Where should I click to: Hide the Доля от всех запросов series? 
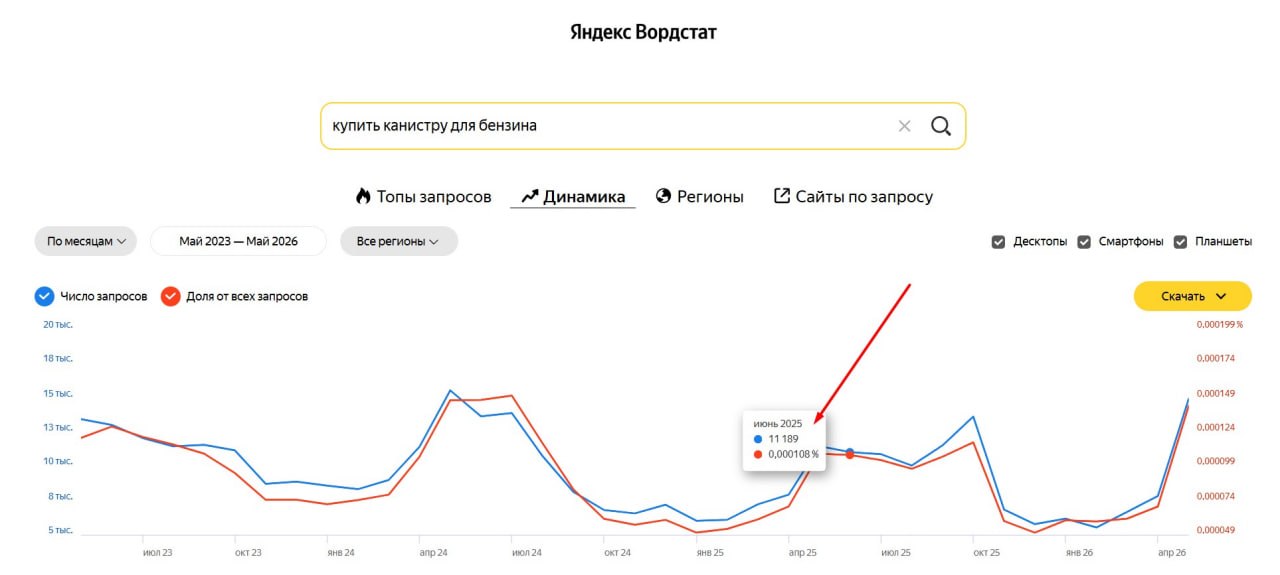[170, 296]
